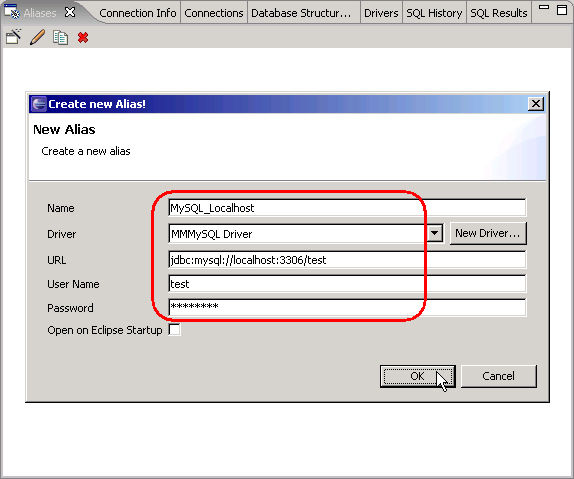Click the red X delete alias icon
574x479 pixels.
83,37
